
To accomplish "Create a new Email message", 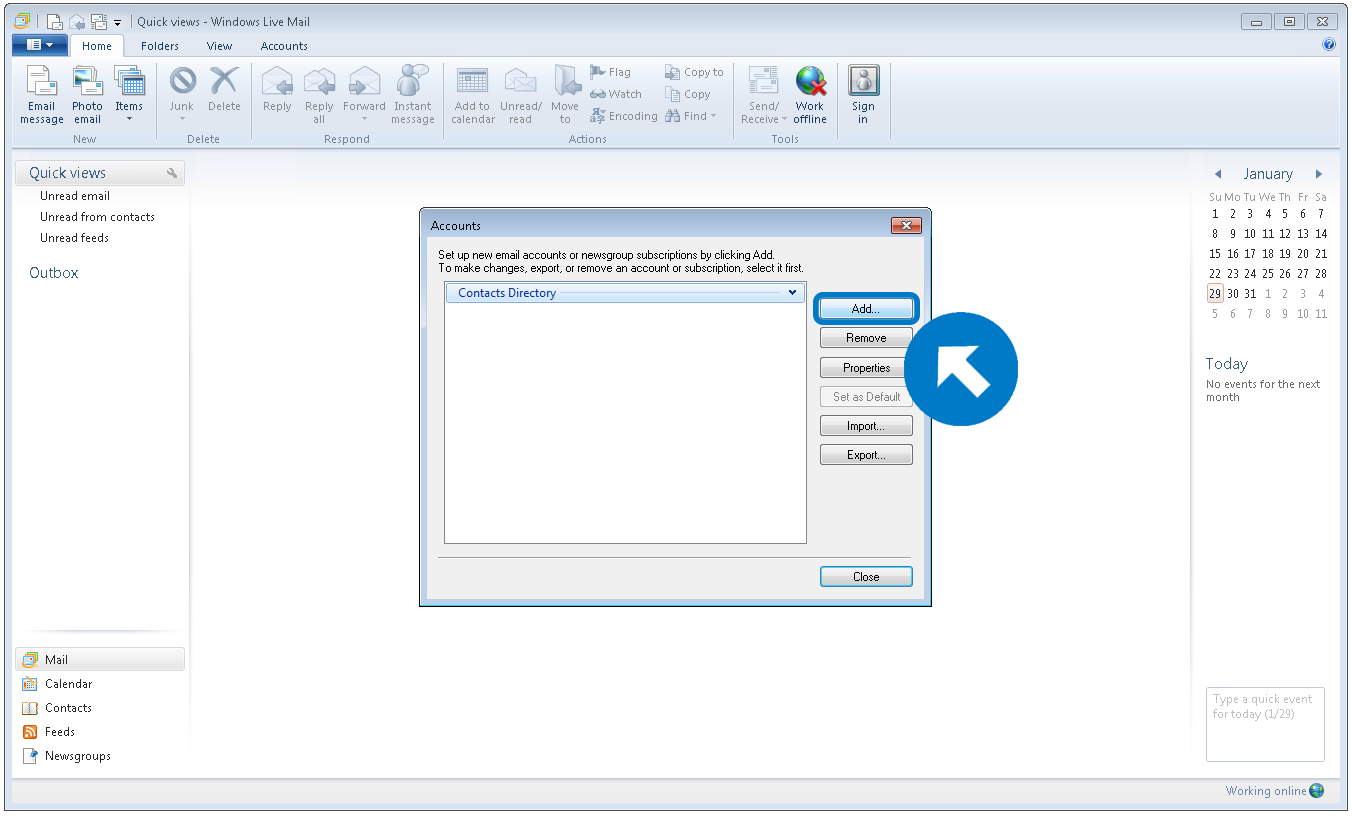I will click(x=42, y=96).
